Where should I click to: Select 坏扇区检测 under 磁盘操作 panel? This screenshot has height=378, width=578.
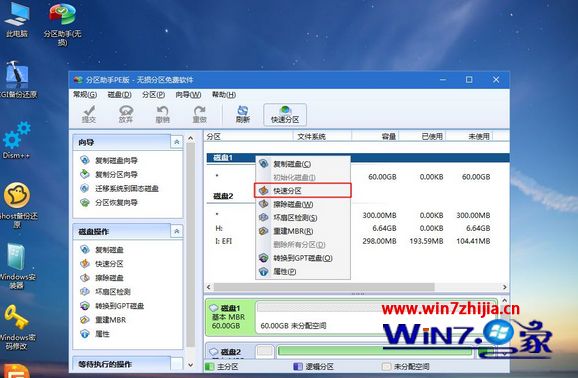pos(105,292)
